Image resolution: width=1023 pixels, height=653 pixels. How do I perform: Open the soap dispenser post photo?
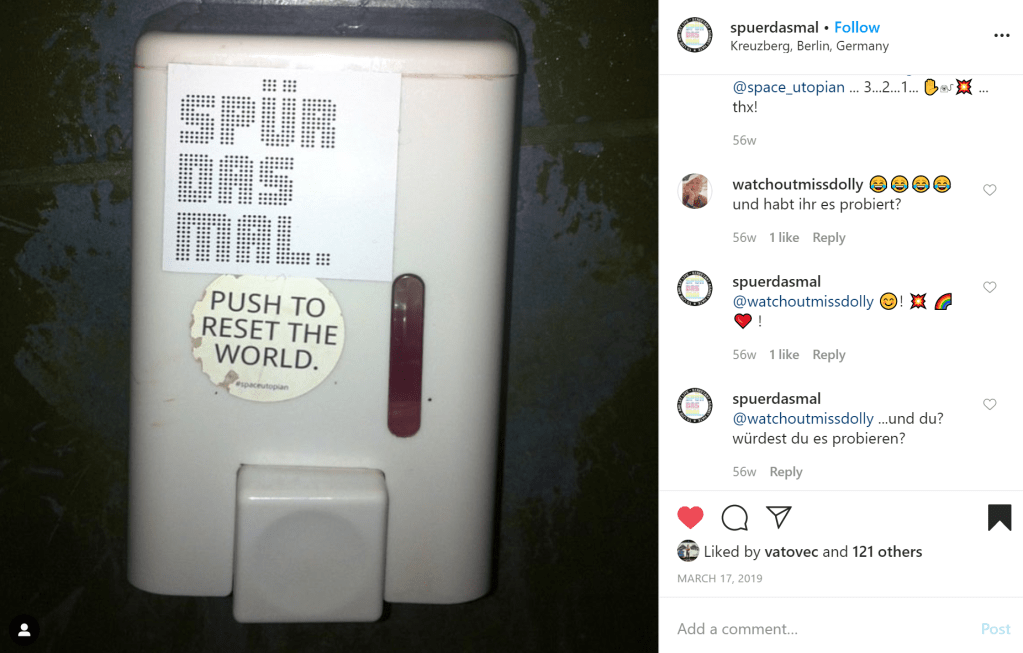[329, 326]
